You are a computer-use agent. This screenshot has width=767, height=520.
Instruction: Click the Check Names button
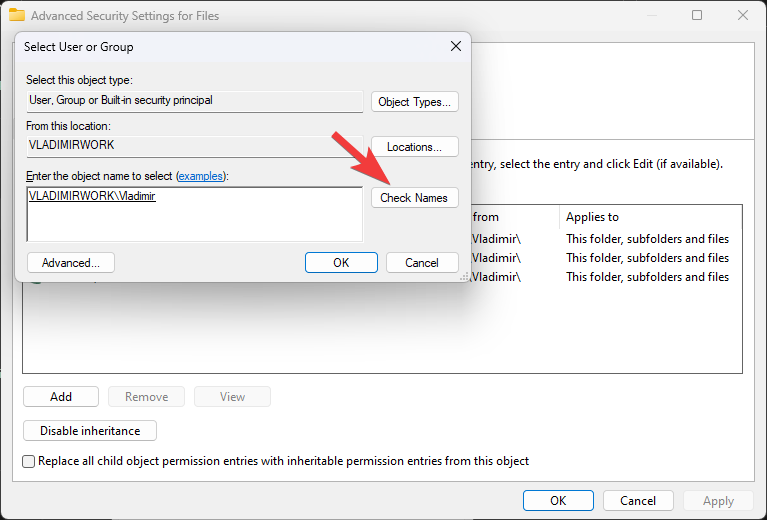414,198
